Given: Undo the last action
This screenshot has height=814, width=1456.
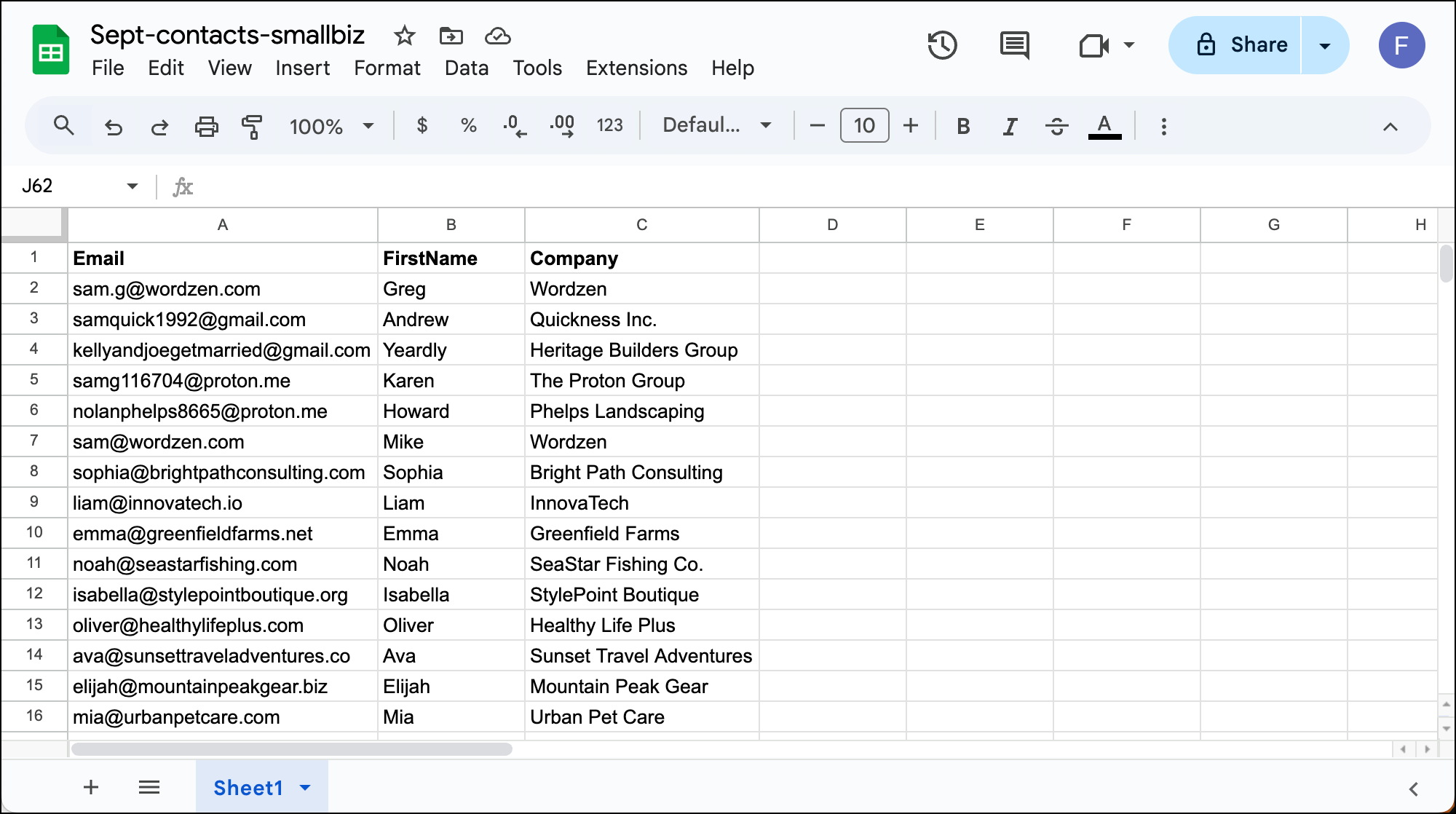Looking at the screenshot, I should click(x=113, y=125).
